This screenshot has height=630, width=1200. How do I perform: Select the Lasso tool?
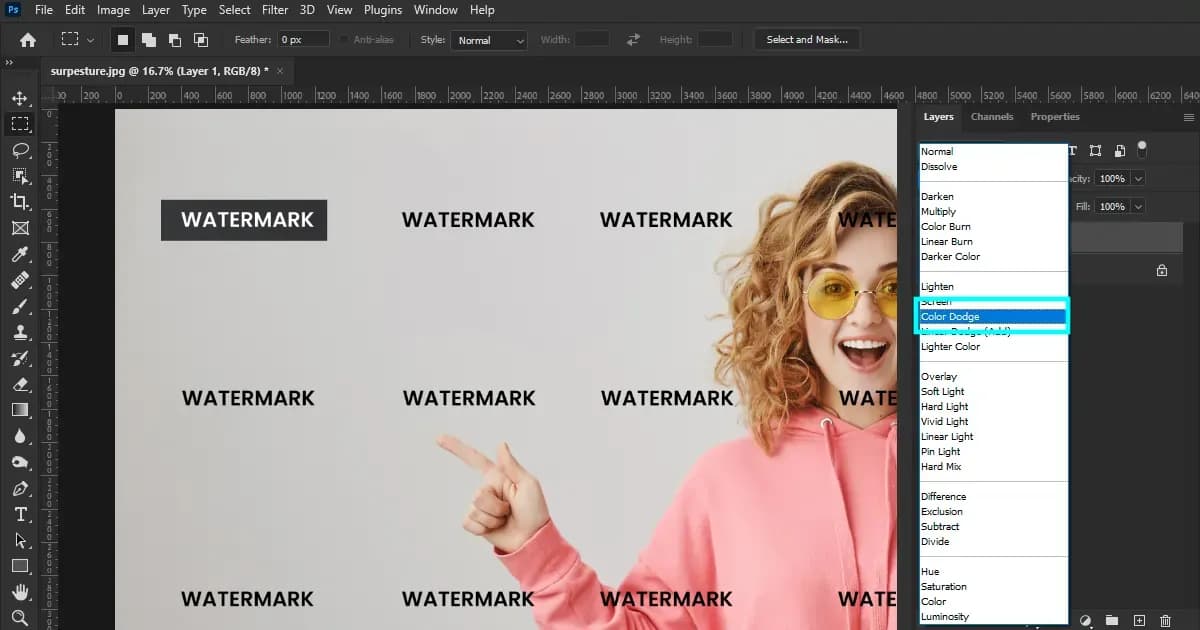click(x=22, y=151)
